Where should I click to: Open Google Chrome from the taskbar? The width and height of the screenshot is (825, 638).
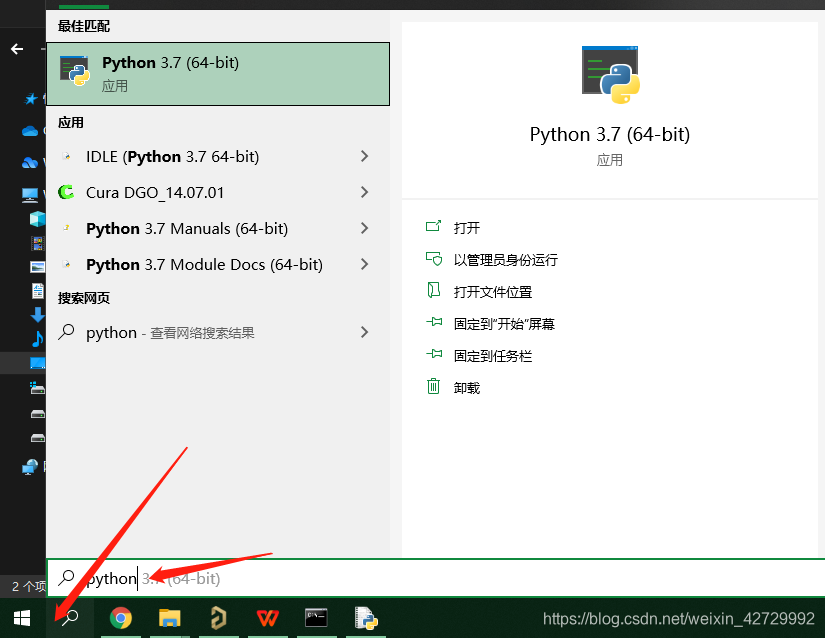point(120,618)
